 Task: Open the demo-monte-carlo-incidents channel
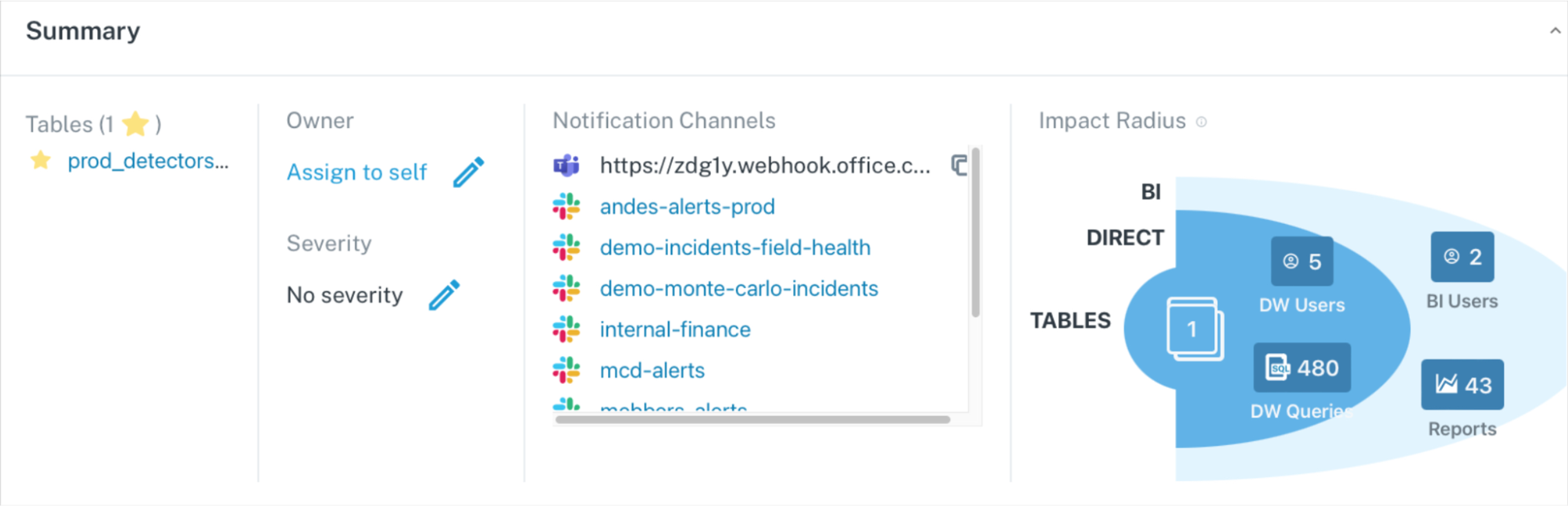[x=739, y=289]
